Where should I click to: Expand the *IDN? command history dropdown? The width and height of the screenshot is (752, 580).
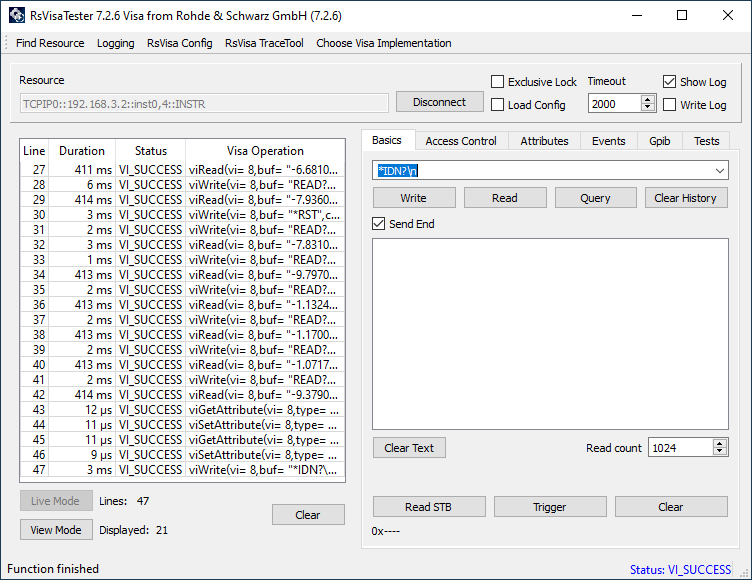click(719, 171)
